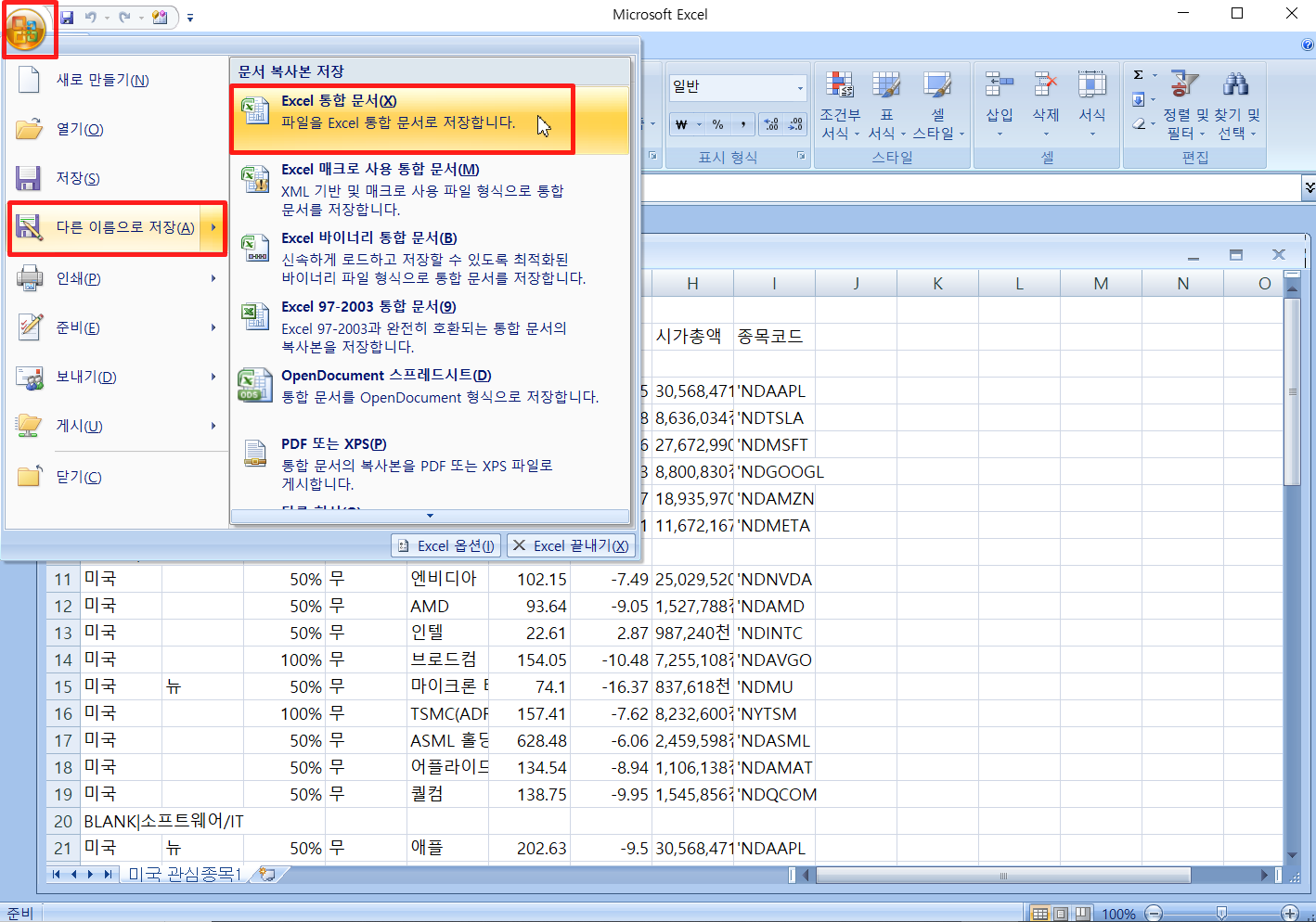Click the fourth Quick Access icon after Redo

click(x=160, y=17)
